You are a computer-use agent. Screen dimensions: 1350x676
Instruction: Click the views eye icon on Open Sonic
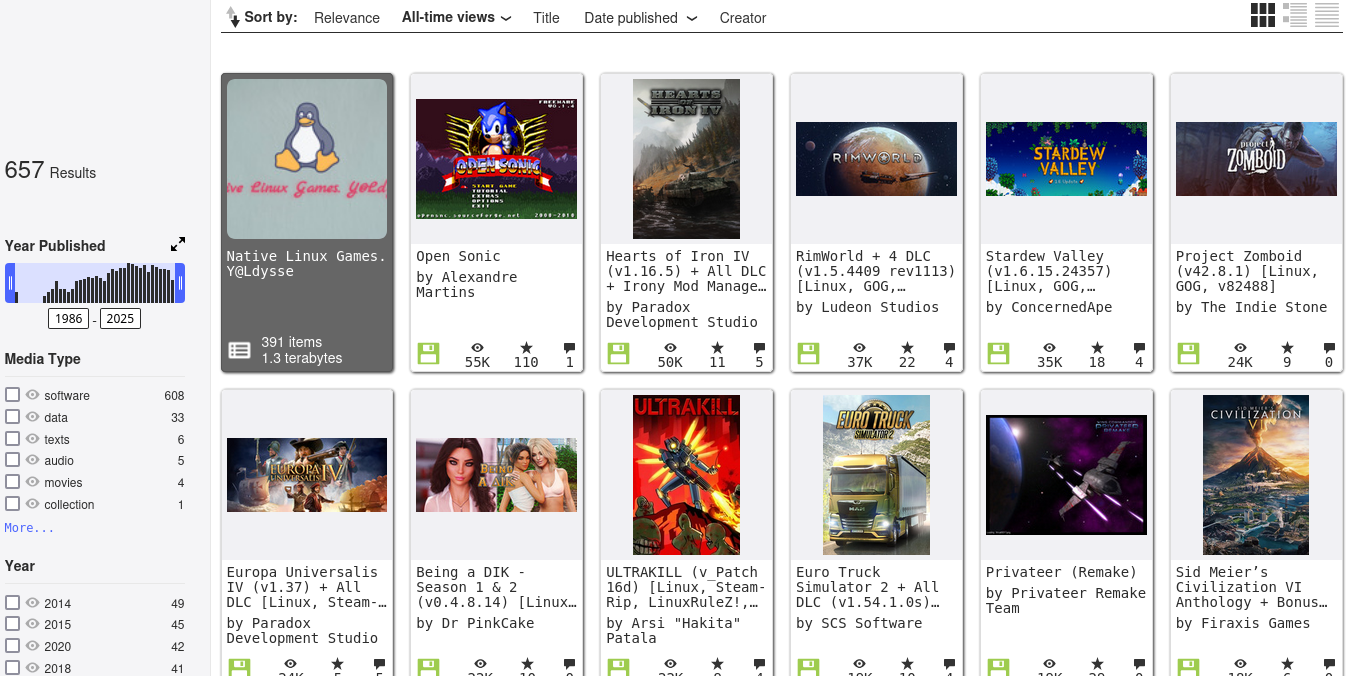pos(478,348)
